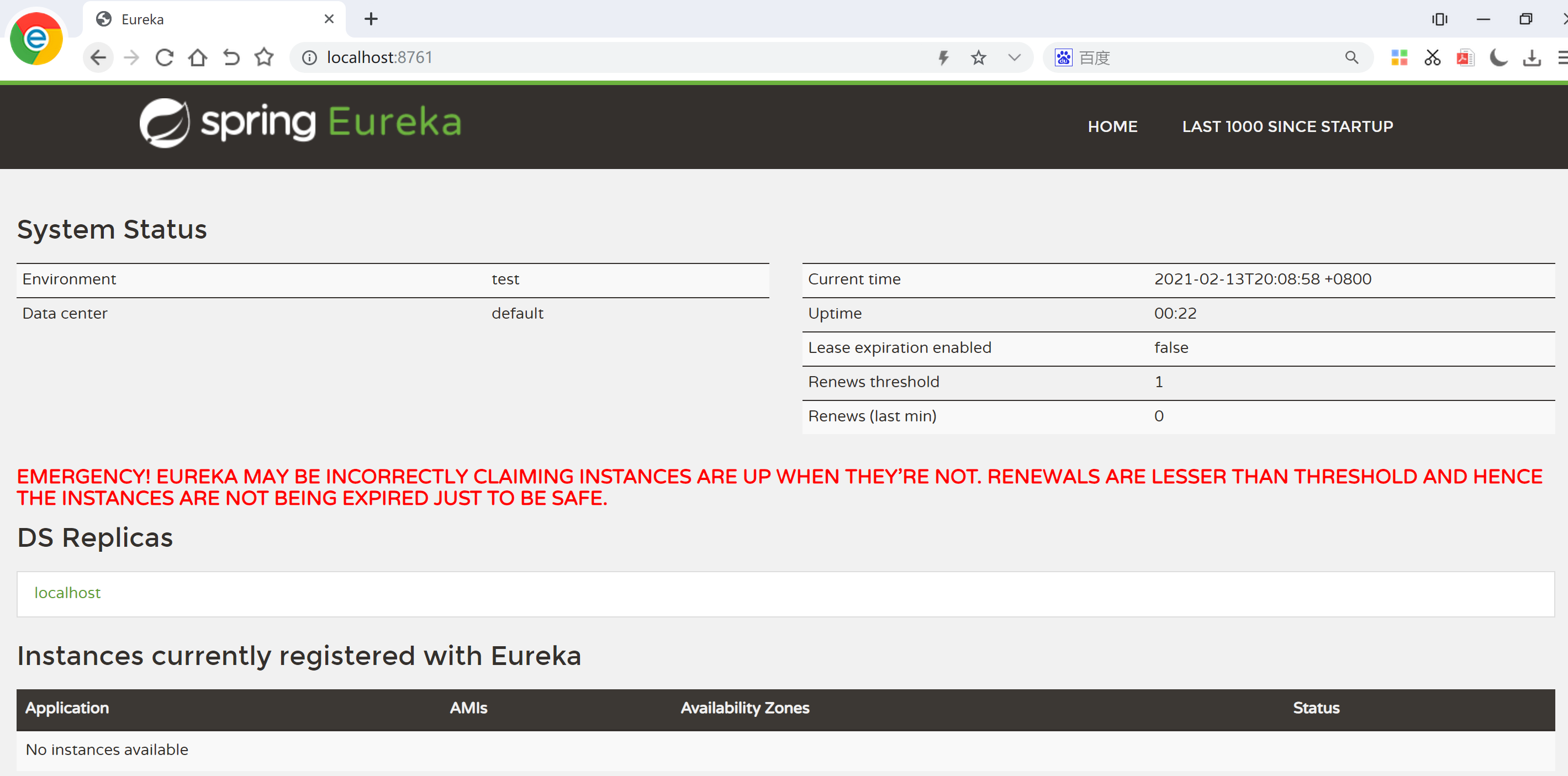Select the Eureka browser tab
This screenshot has width=1568, height=776.
213,19
